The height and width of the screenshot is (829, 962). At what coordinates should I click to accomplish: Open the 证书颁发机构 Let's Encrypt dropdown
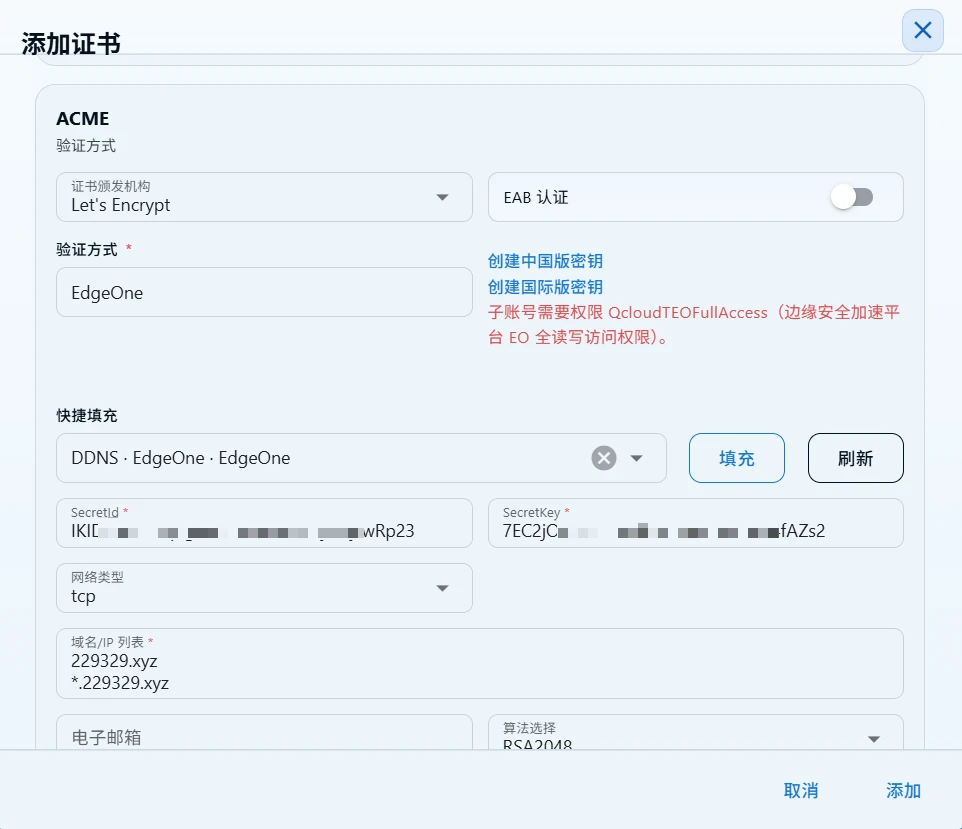click(264, 197)
